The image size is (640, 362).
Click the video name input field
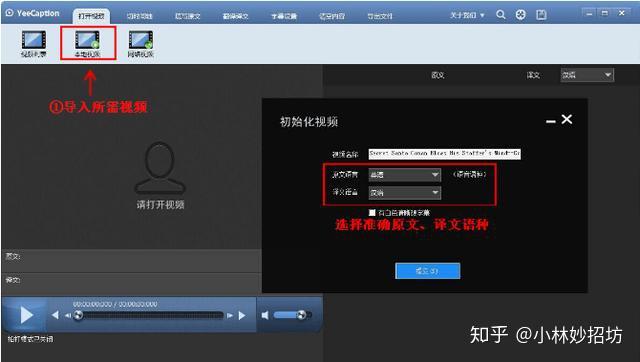[x=444, y=153]
